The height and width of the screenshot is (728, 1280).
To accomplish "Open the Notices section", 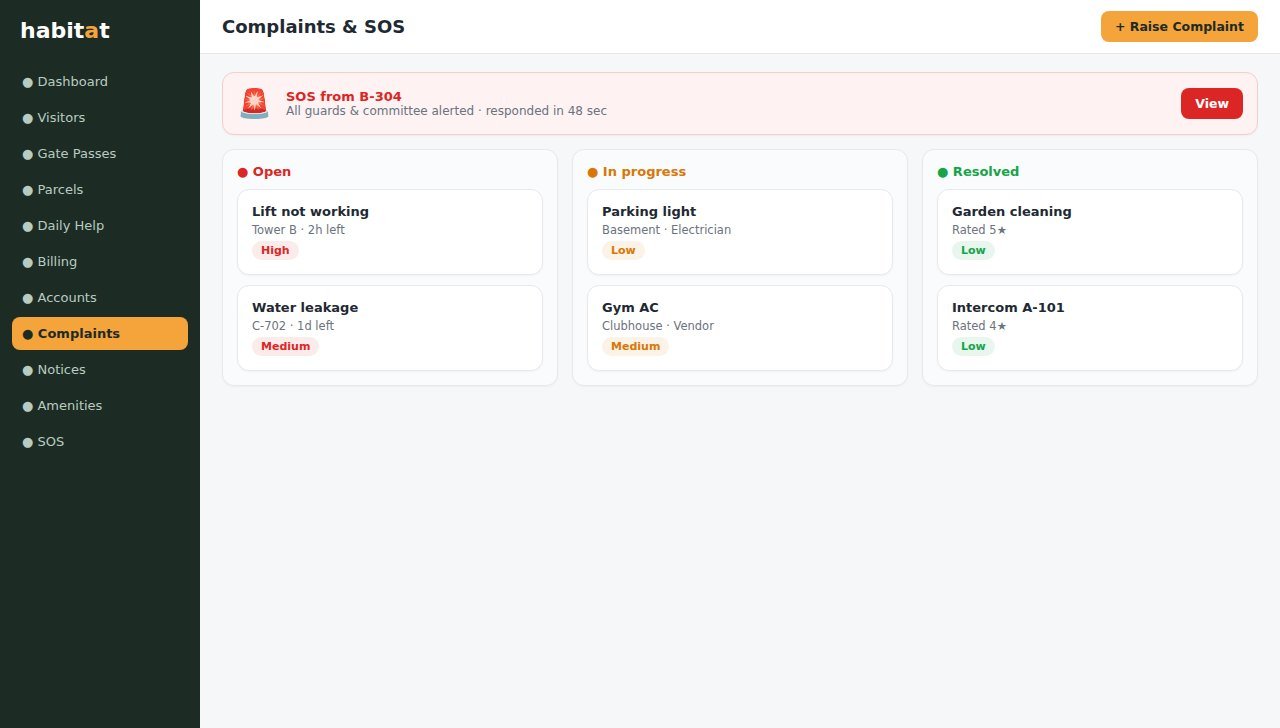I will (x=100, y=370).
